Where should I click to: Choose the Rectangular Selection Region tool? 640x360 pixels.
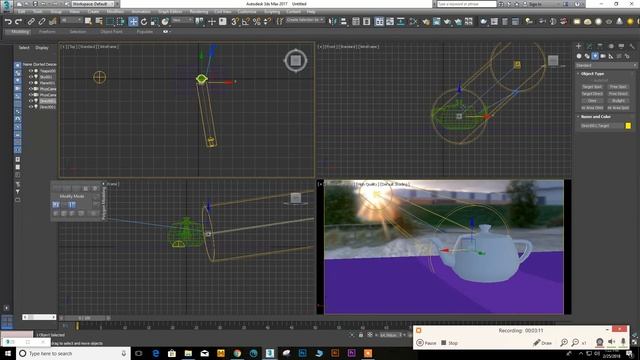tap(110, 21)
